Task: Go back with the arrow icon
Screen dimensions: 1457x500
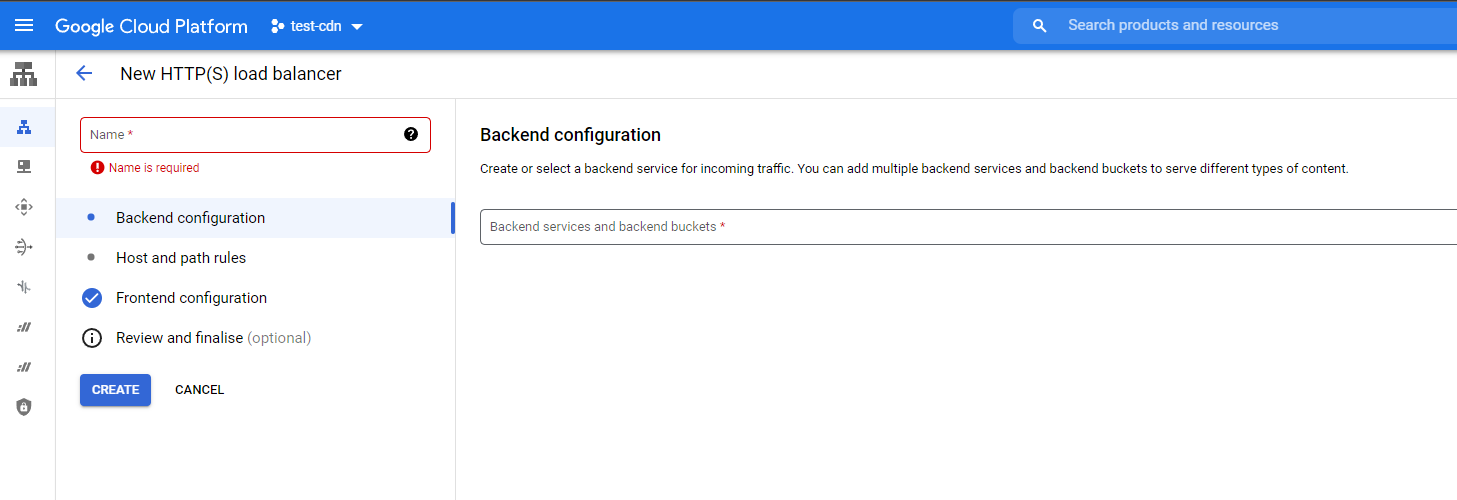Action: pos(84,73)
